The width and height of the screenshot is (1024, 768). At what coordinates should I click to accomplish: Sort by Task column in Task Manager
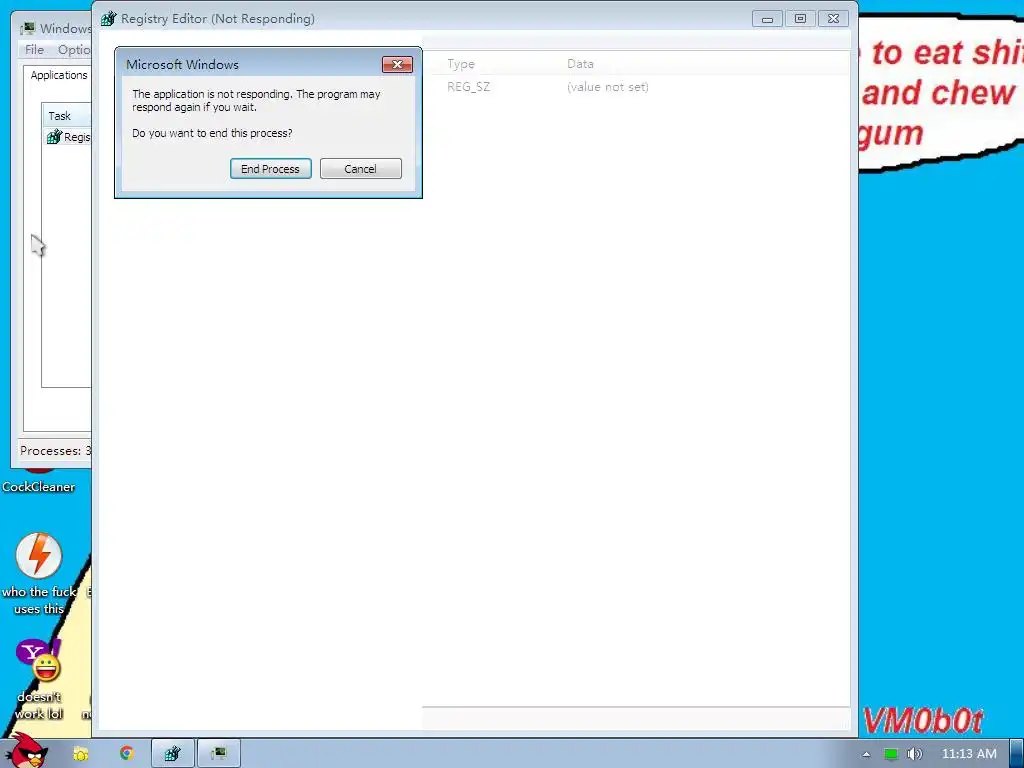point(67,116)
